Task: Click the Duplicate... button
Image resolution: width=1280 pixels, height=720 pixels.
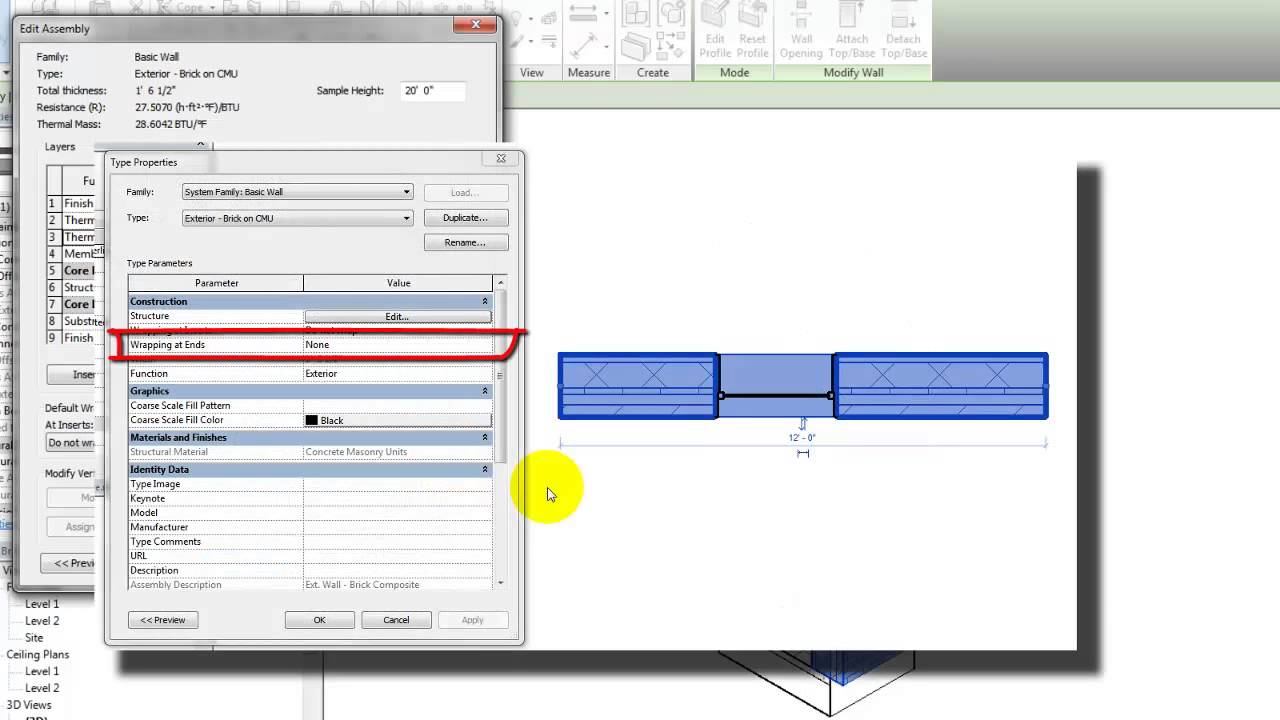Action: 465,218
